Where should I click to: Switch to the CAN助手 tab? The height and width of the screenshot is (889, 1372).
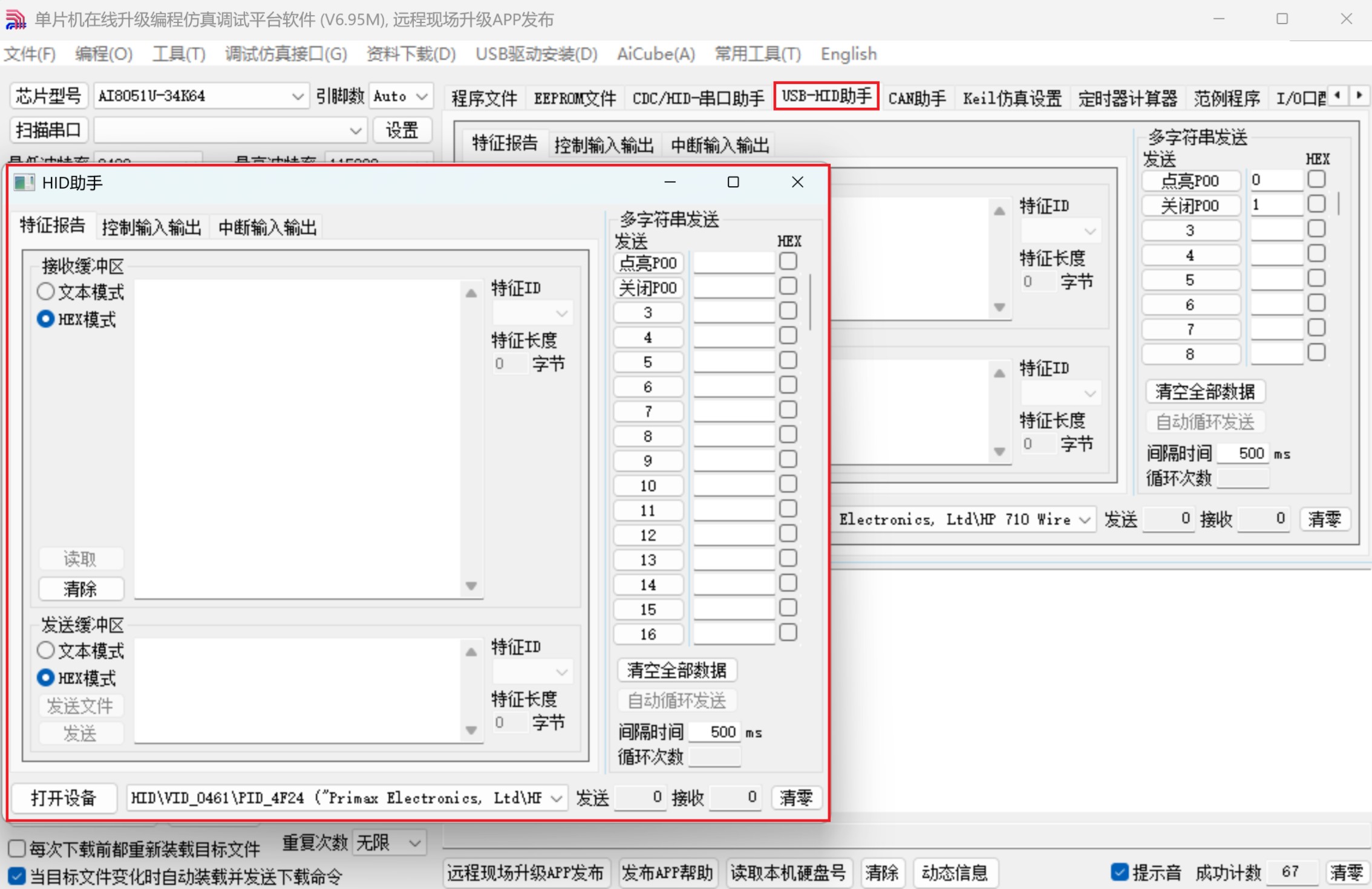click(x=917, y=98)
